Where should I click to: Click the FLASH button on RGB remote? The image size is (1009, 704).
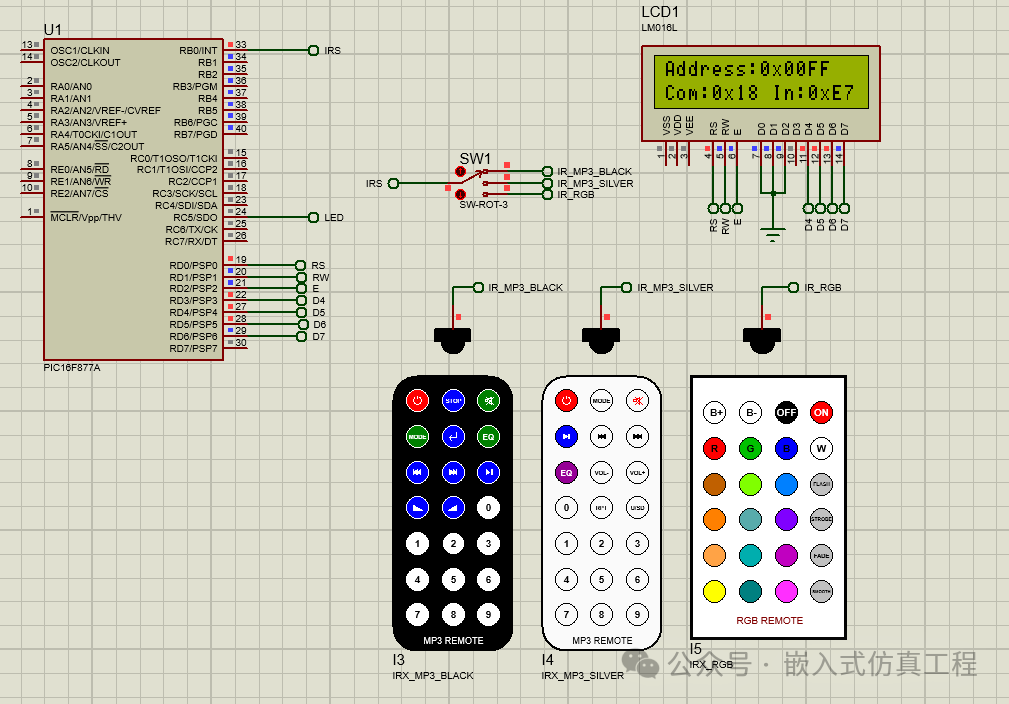coord(821,484)
